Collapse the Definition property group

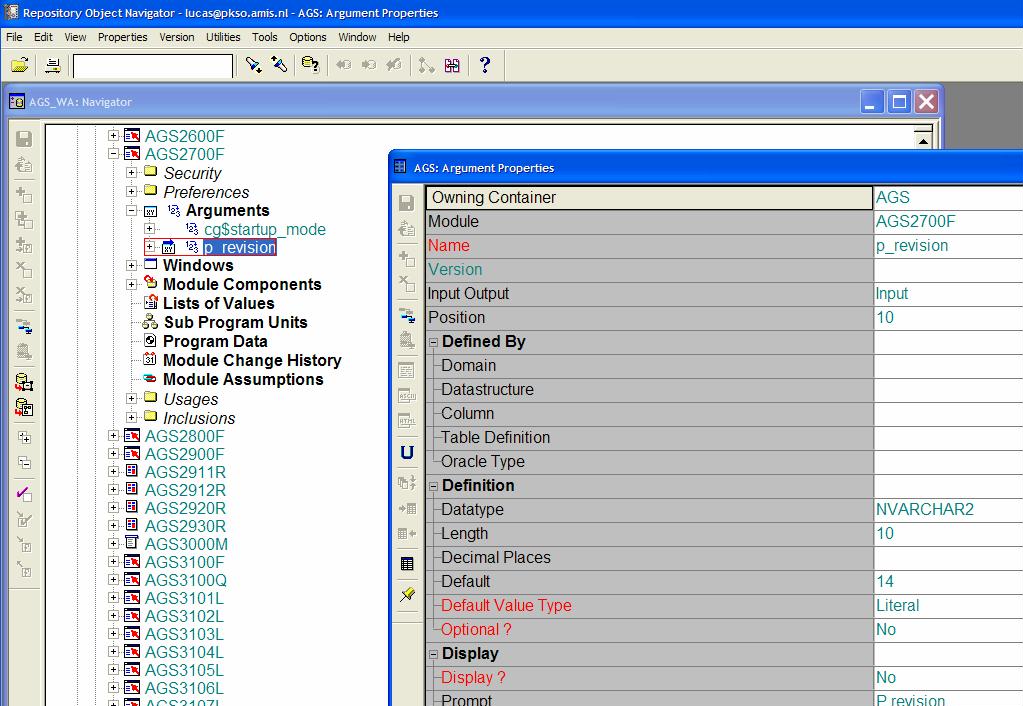(434, 486)
